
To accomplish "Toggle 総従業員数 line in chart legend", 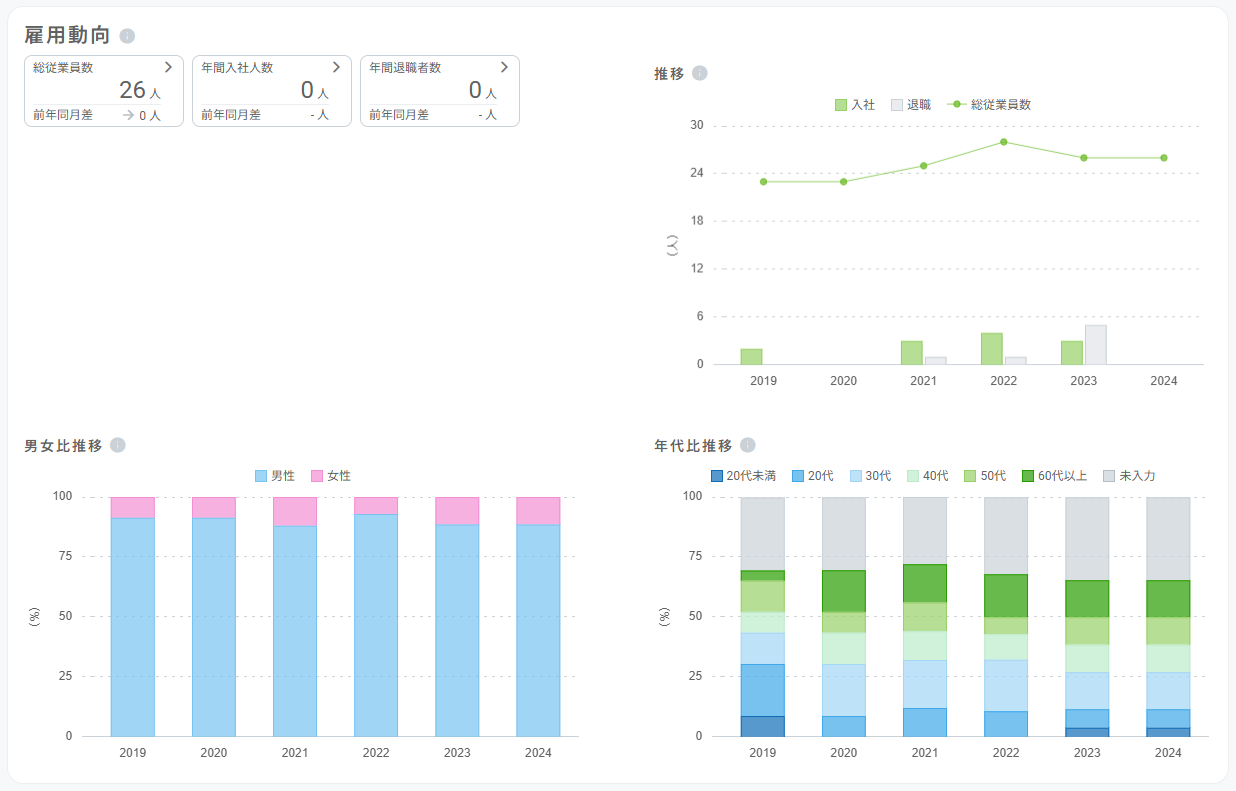I will pos(988,104).
